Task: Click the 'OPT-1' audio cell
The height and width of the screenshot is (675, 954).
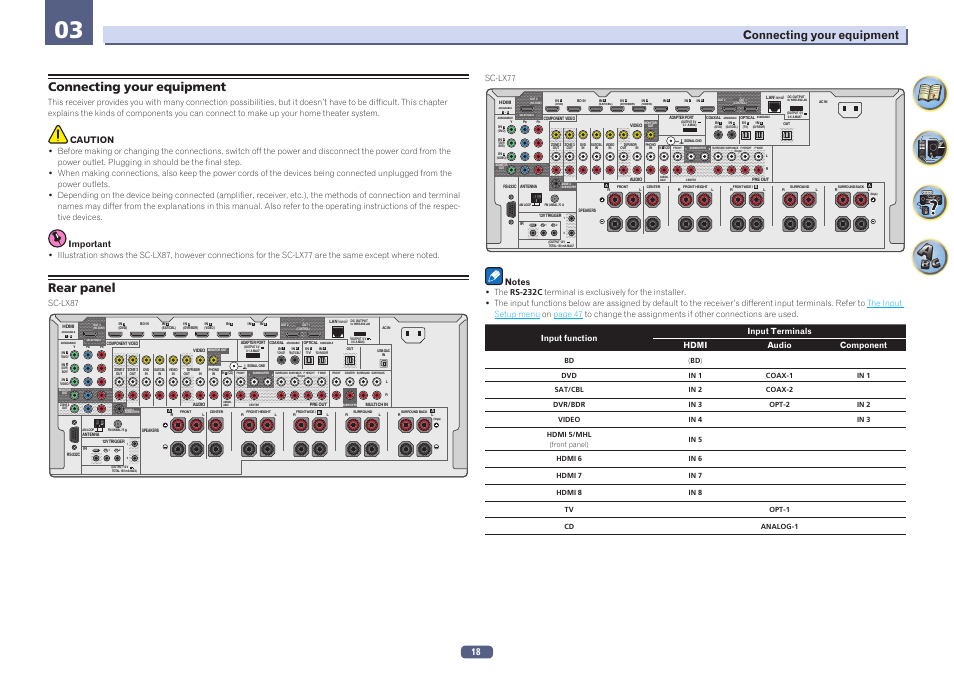Action: pos(779,510)
